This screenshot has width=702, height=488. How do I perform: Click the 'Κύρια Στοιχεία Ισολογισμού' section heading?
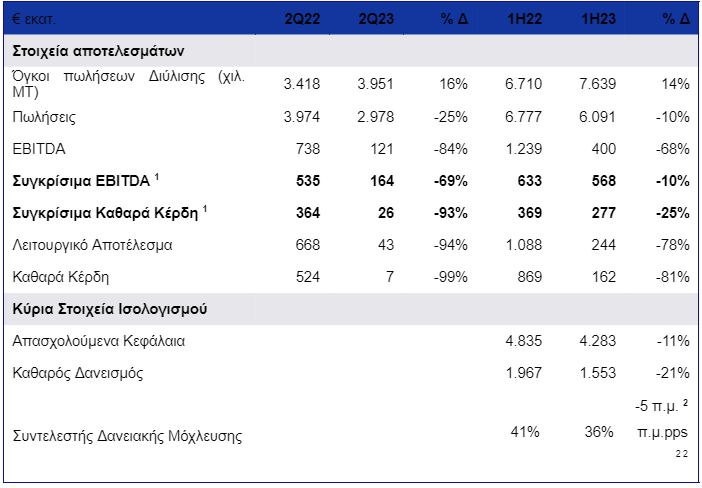[110, 308]
